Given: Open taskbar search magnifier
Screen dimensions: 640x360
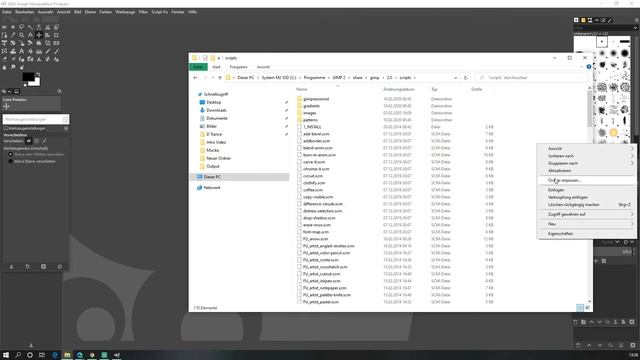Looking at the screenshot, I should 18,355.
